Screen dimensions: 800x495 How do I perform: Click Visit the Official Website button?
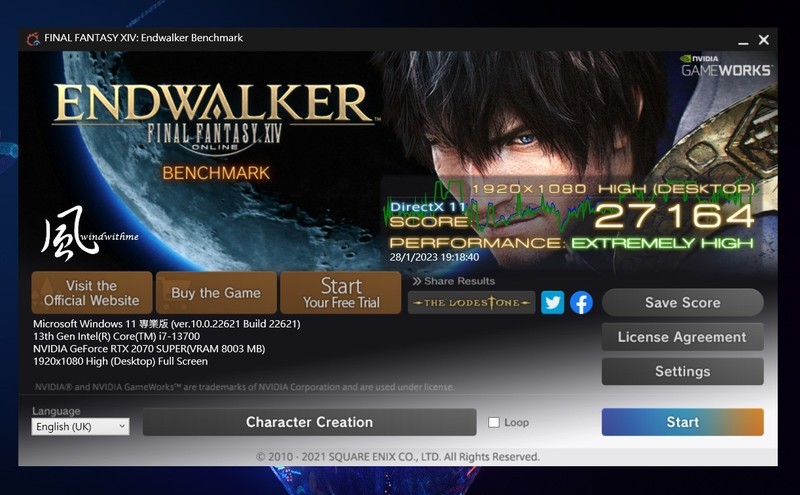(92, 293)
